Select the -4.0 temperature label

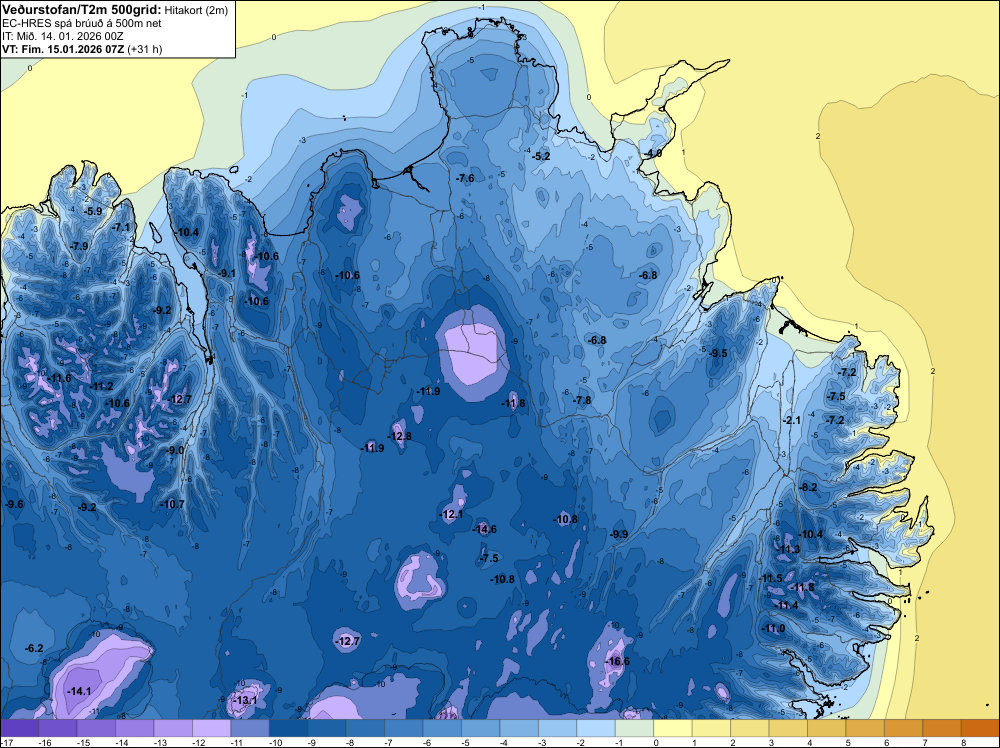pyautogui.click(x=652, y=154)
